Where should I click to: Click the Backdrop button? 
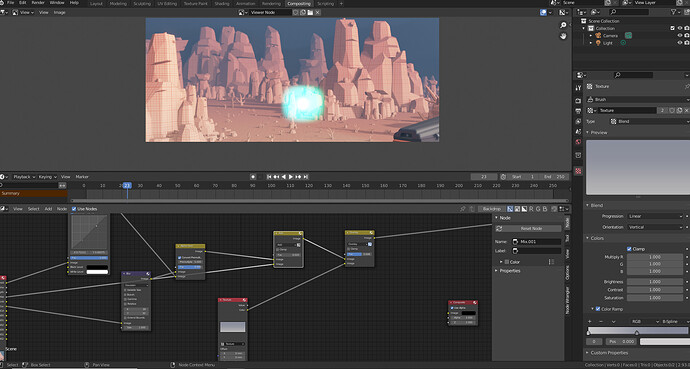[x=492, y=209]
